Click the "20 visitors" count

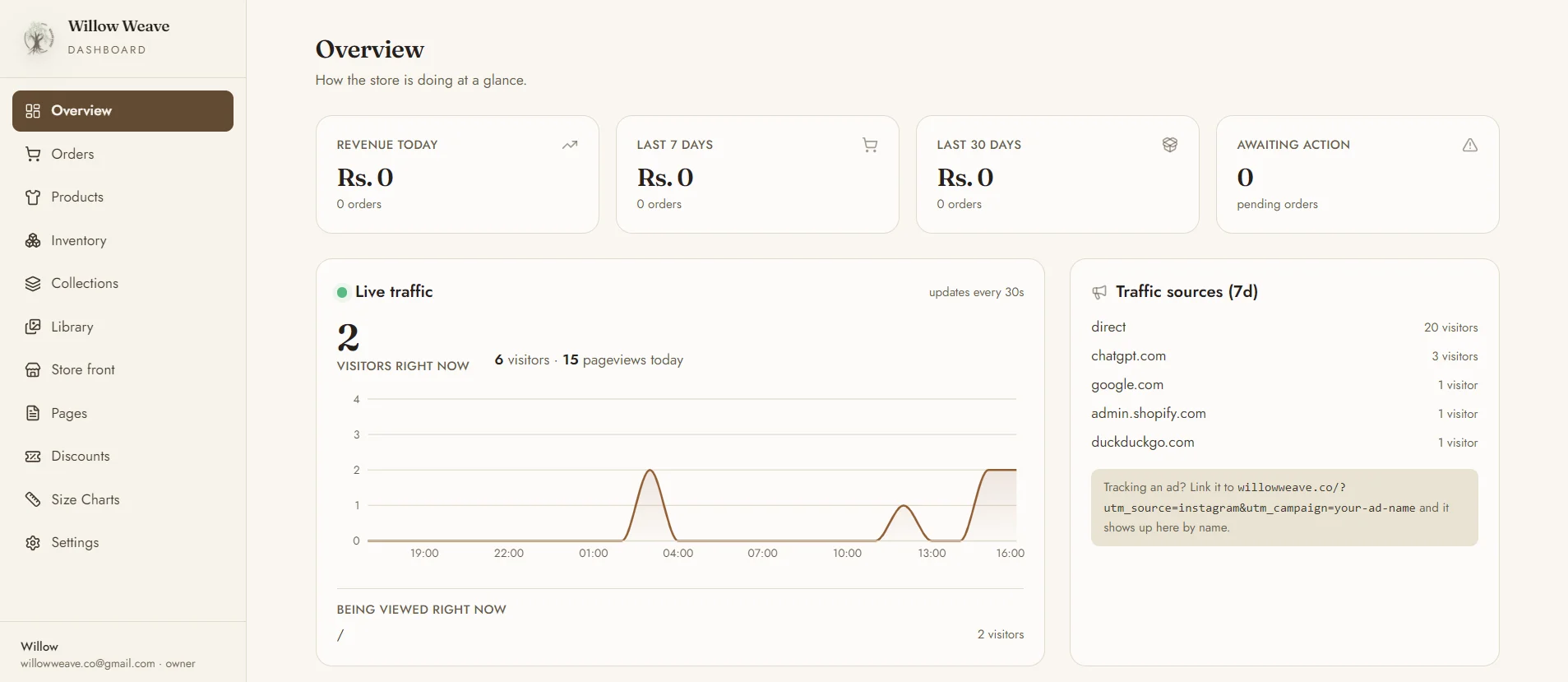(1451, 327)
